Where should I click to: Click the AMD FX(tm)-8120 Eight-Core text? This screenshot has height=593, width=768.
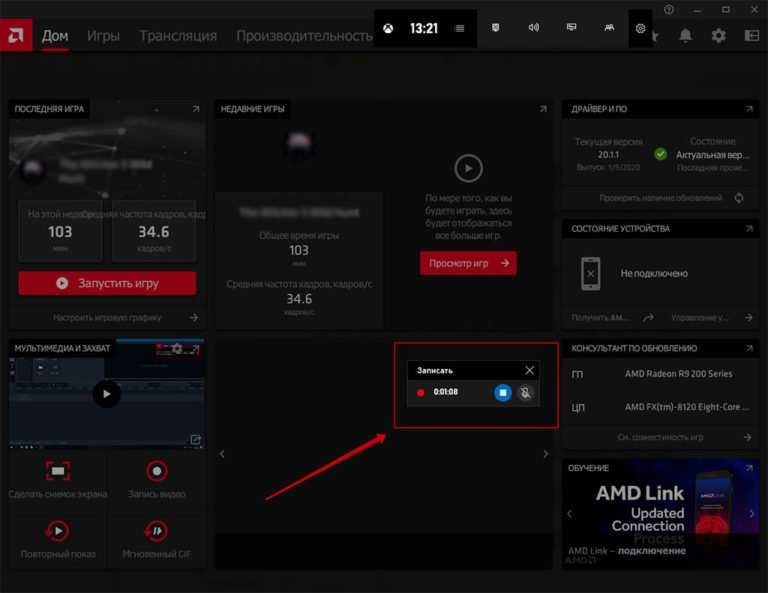(687, 407)
